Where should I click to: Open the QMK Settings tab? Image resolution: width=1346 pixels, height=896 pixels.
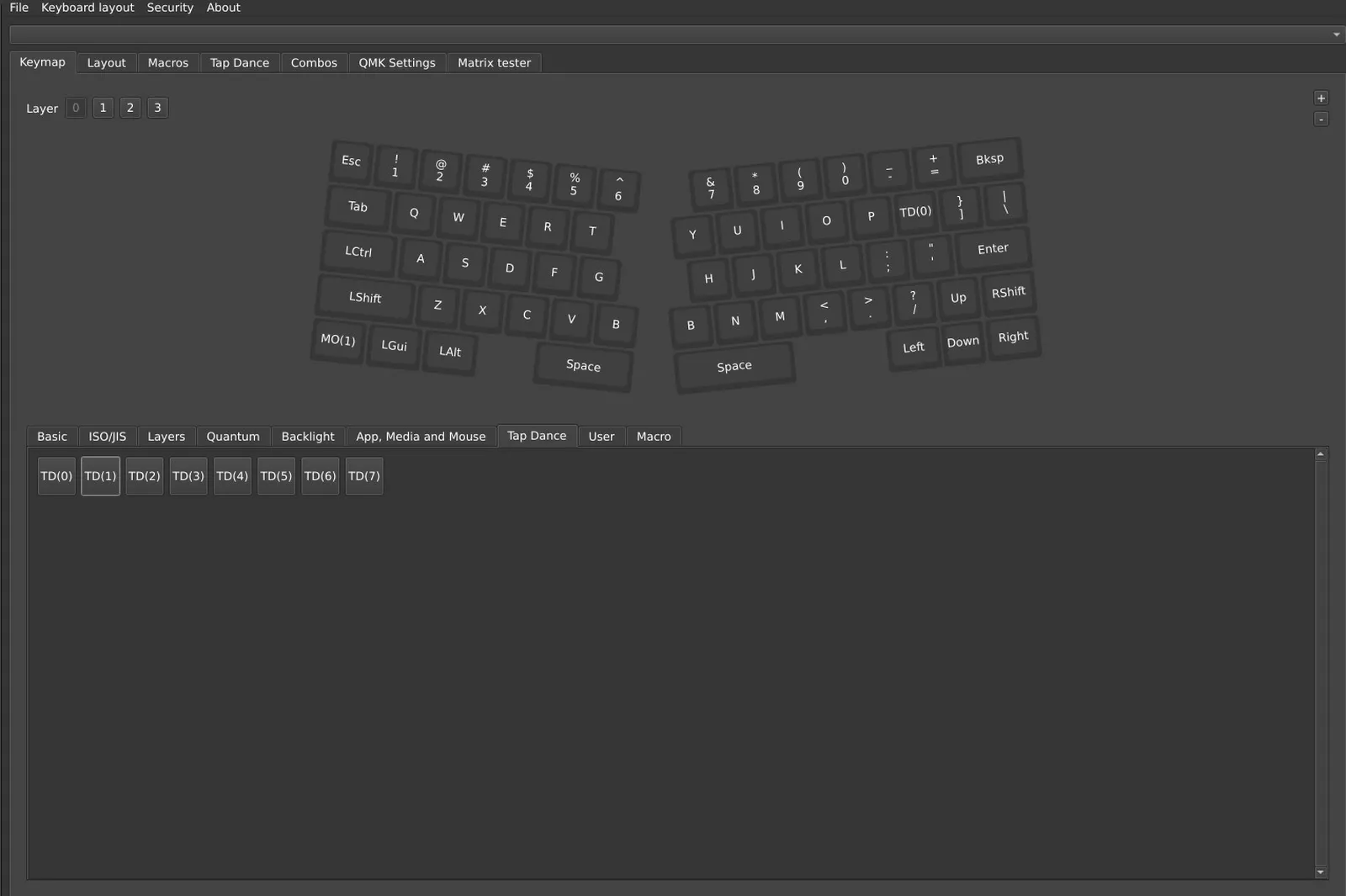click(x=397, y=63)
